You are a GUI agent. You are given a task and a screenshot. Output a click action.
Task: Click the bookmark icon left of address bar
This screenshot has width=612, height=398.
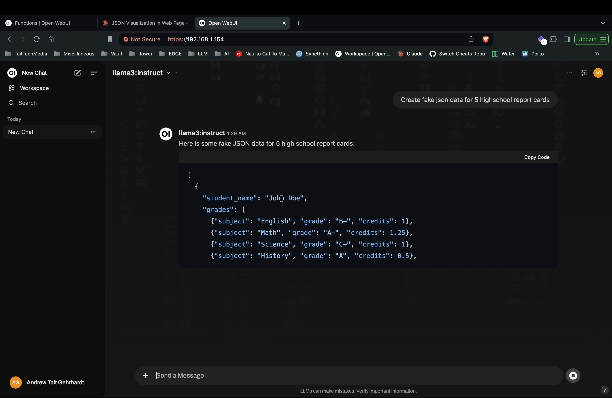coord(110,39)
